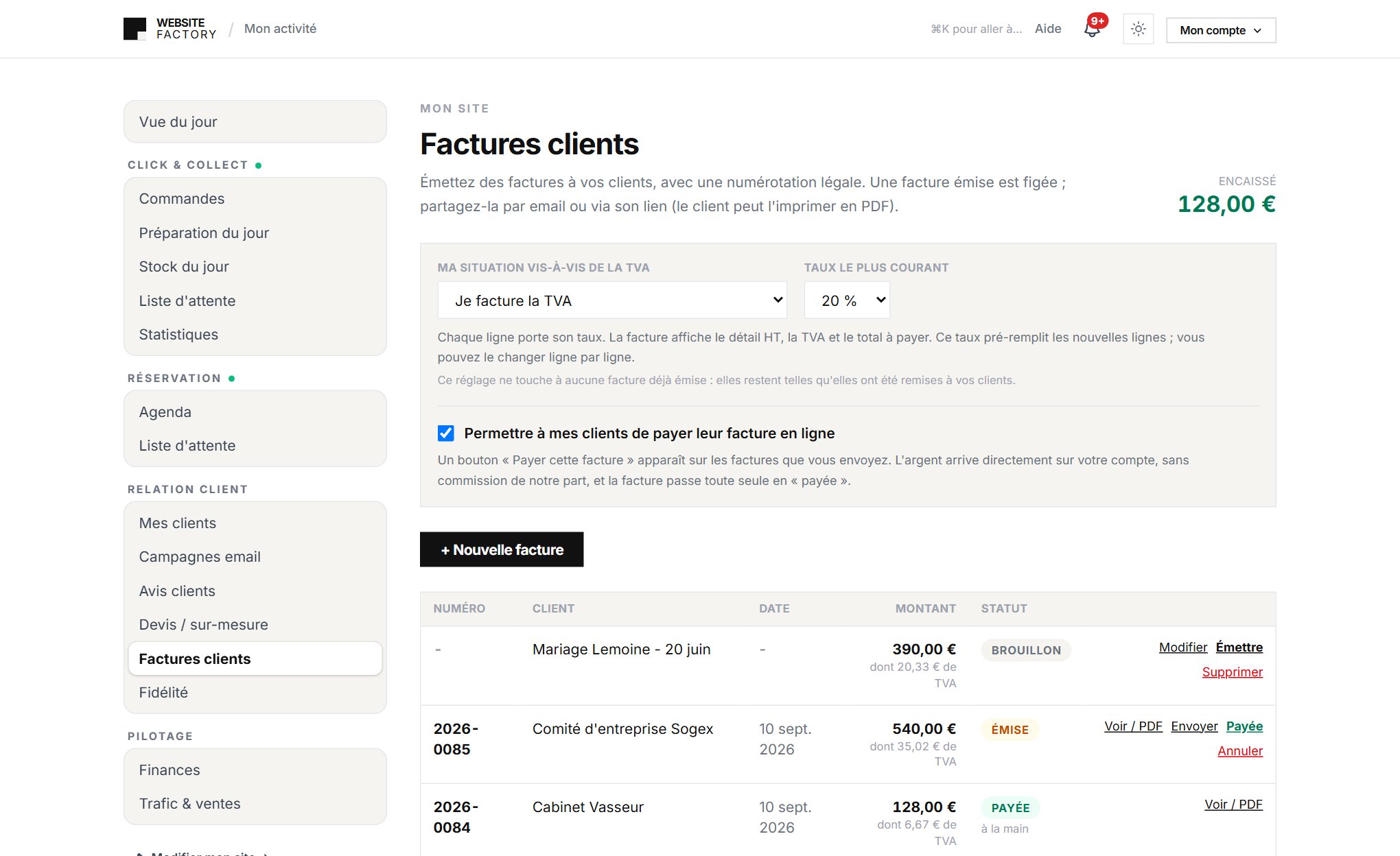Go to Commandes in sidebar
The height and width of the screenshot is (856, 1400).
(255, 199)
